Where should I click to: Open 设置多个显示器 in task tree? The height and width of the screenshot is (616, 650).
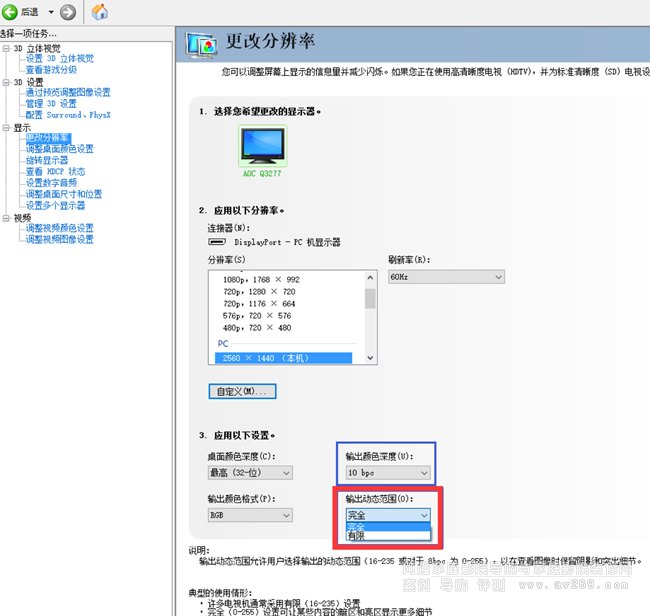(55, 205)
